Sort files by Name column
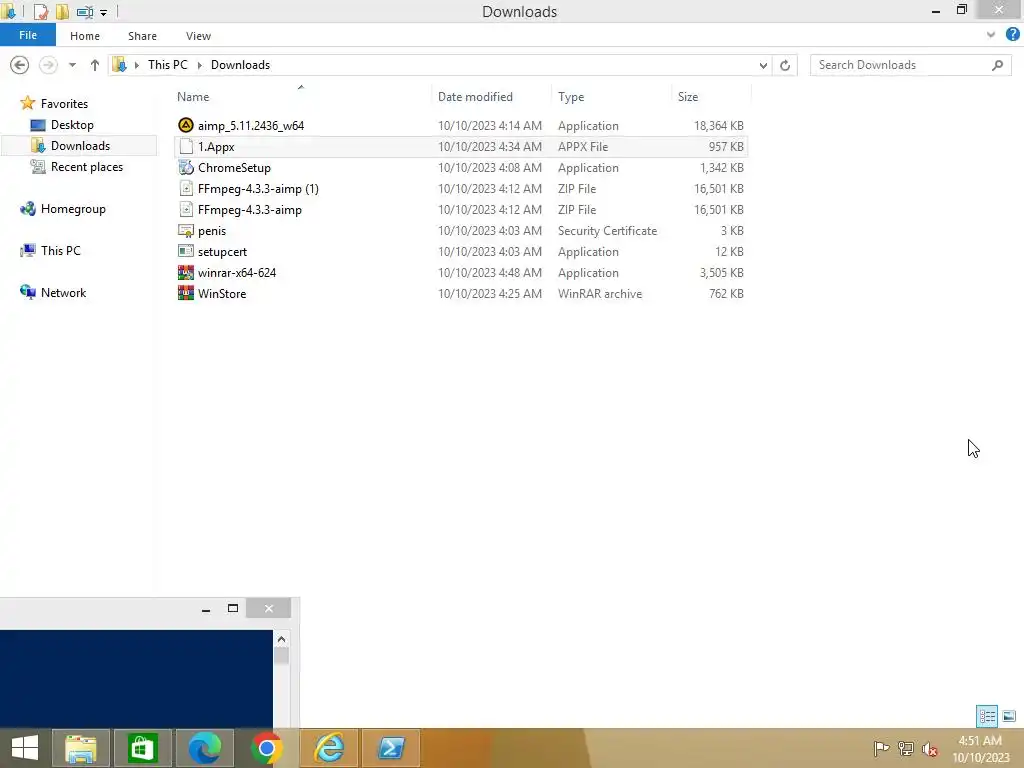Viewport: 1024px width, 768px height. pyautogui.click(x=193, y=97)
